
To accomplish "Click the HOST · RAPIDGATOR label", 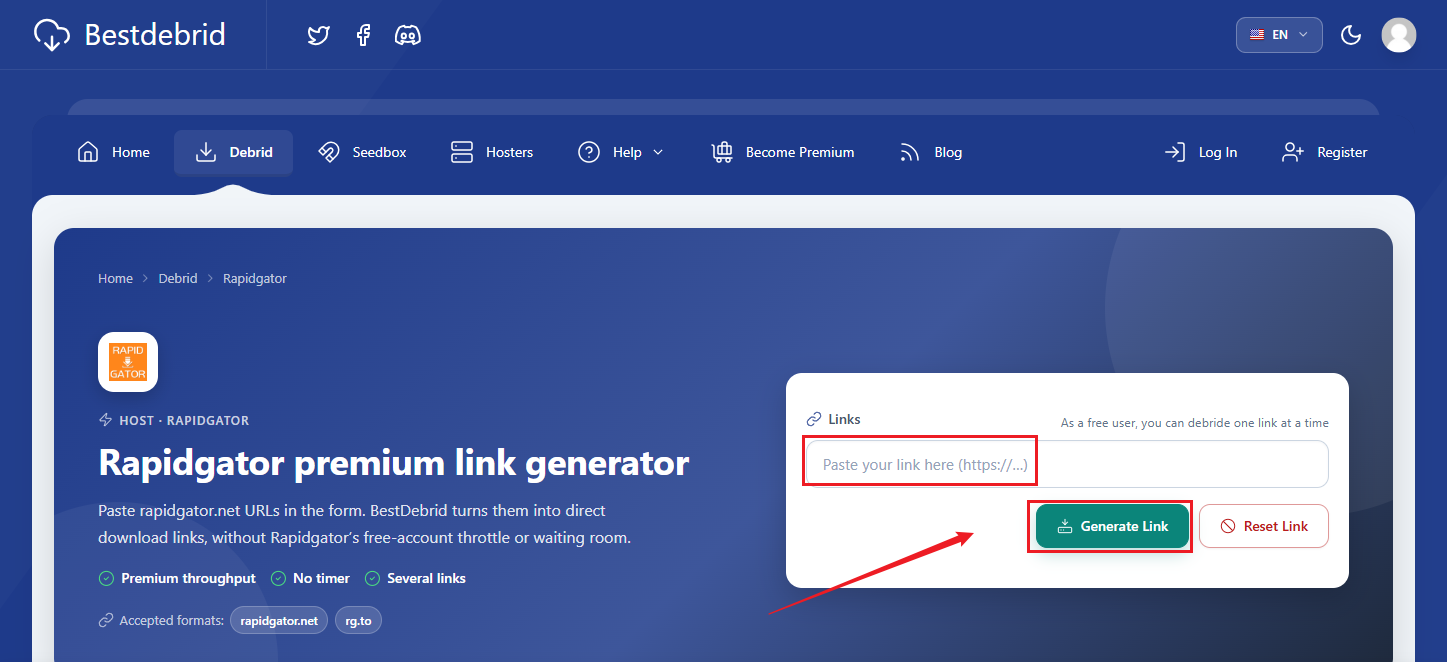I will tap(184, 421).
